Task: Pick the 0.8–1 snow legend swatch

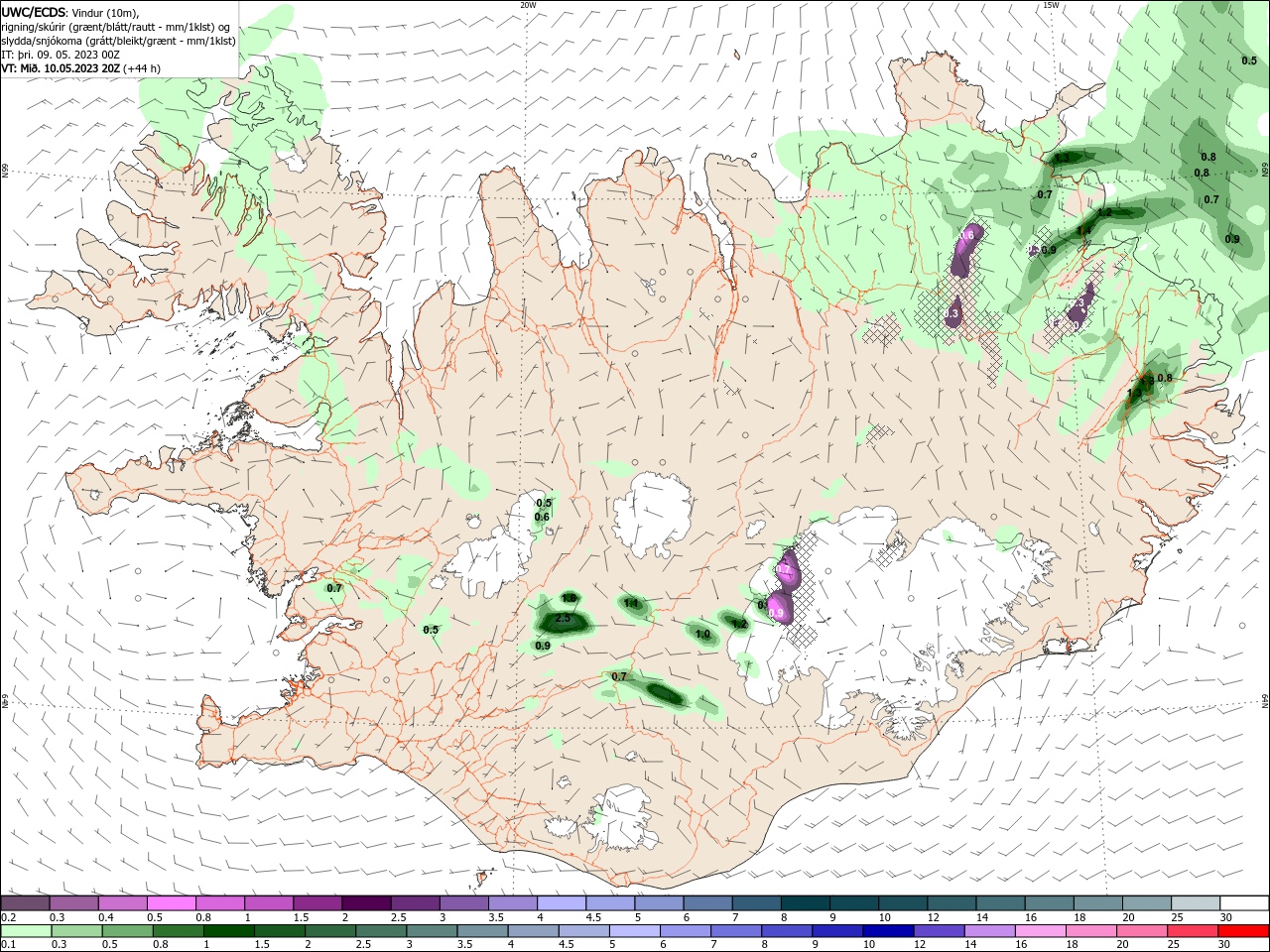Action: (220, 903)
